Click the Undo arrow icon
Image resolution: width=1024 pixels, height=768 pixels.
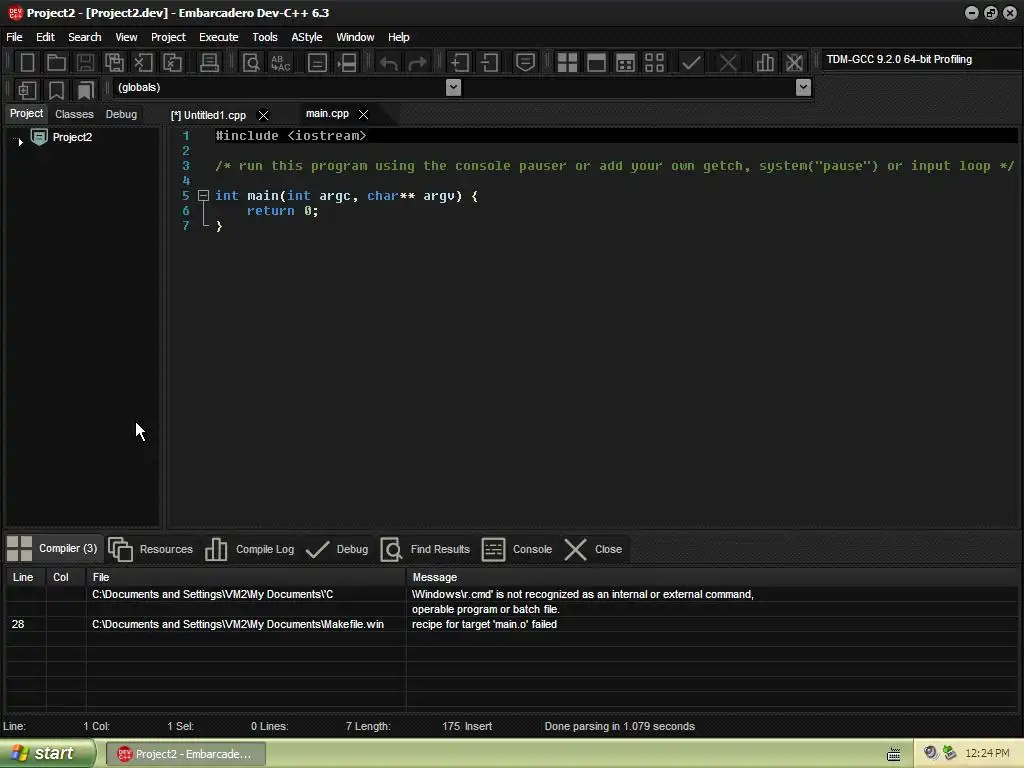[x=389, y=63]
